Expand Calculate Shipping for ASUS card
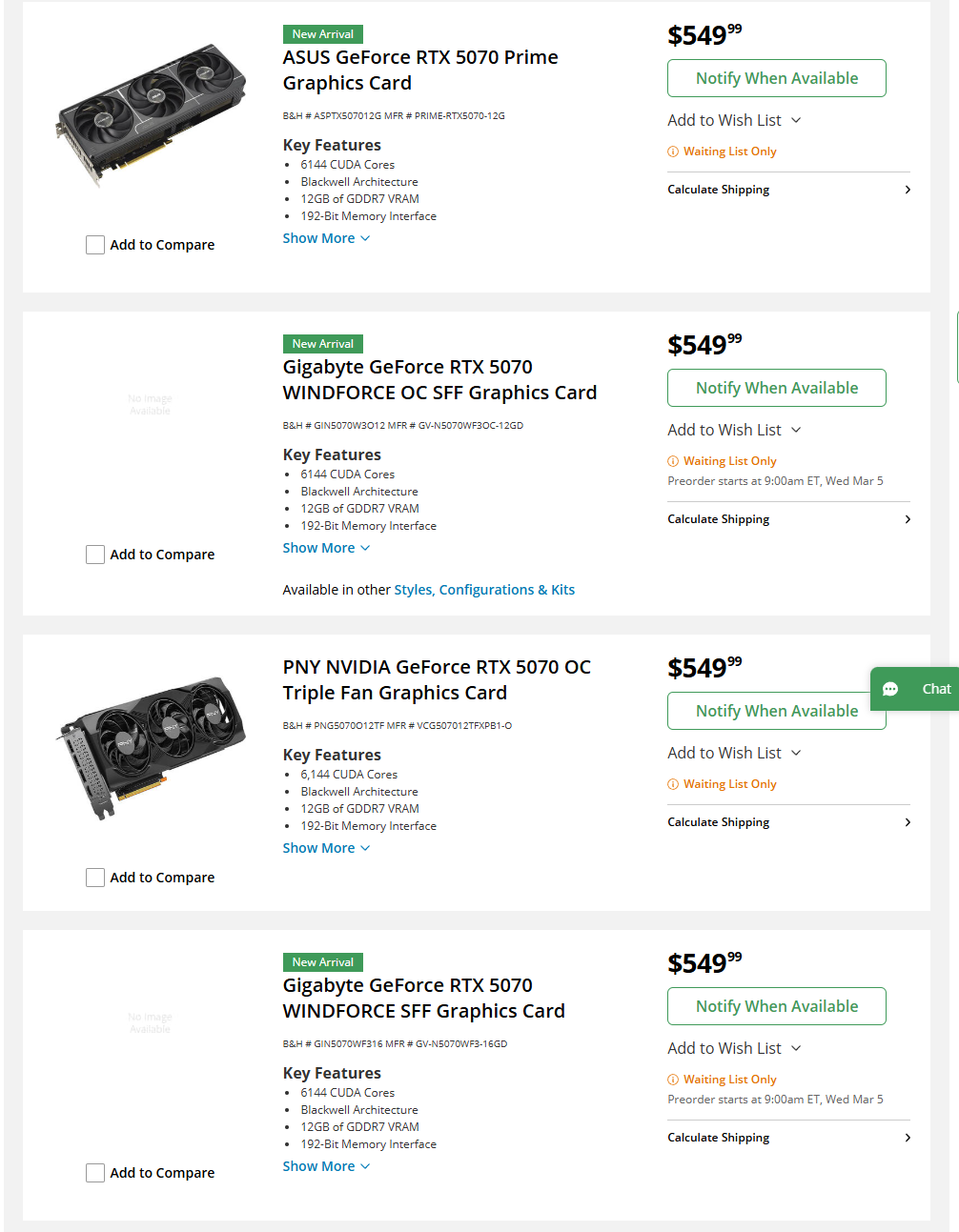959x1232 pixels. (787, 189)
